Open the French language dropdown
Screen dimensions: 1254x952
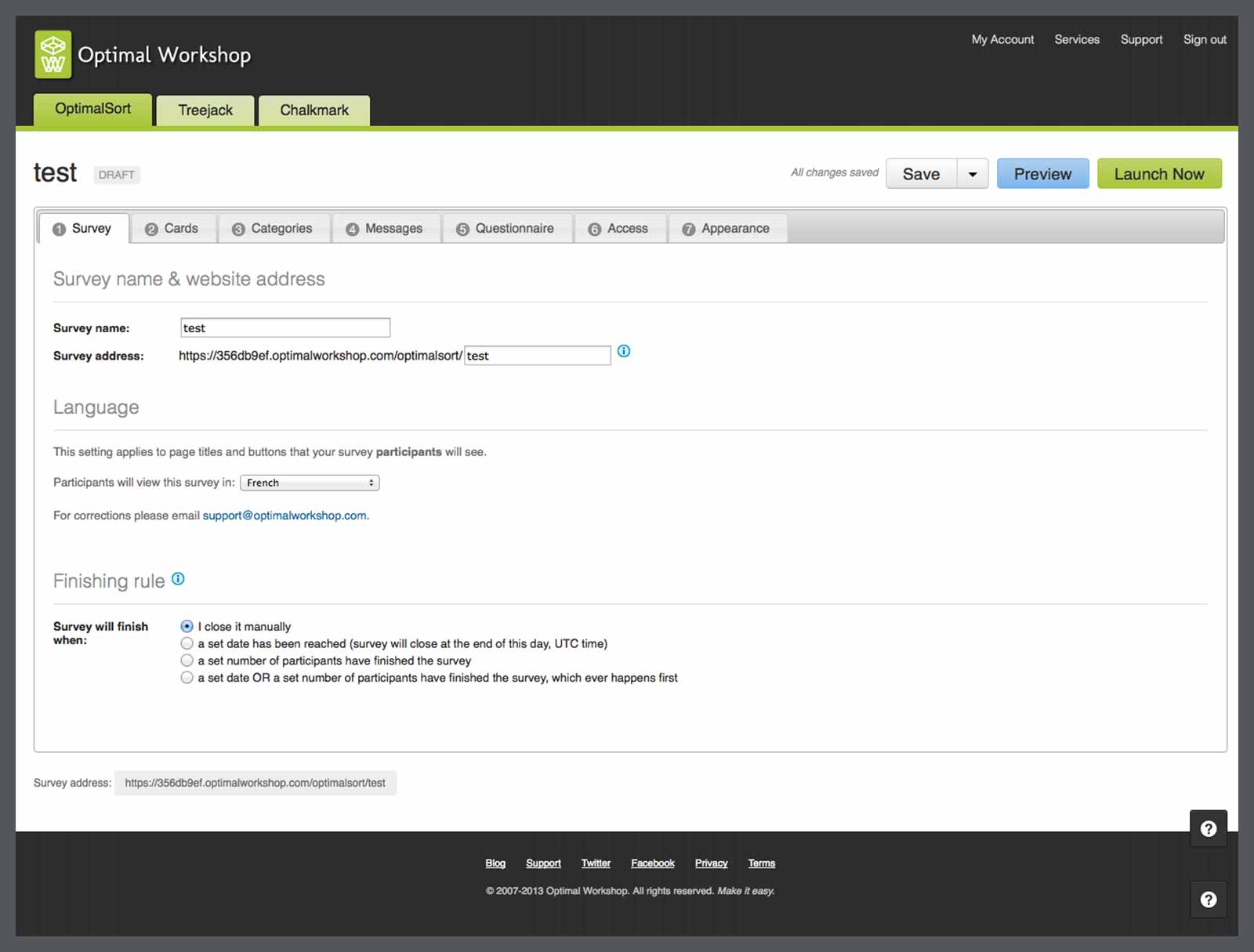[310, 483]
